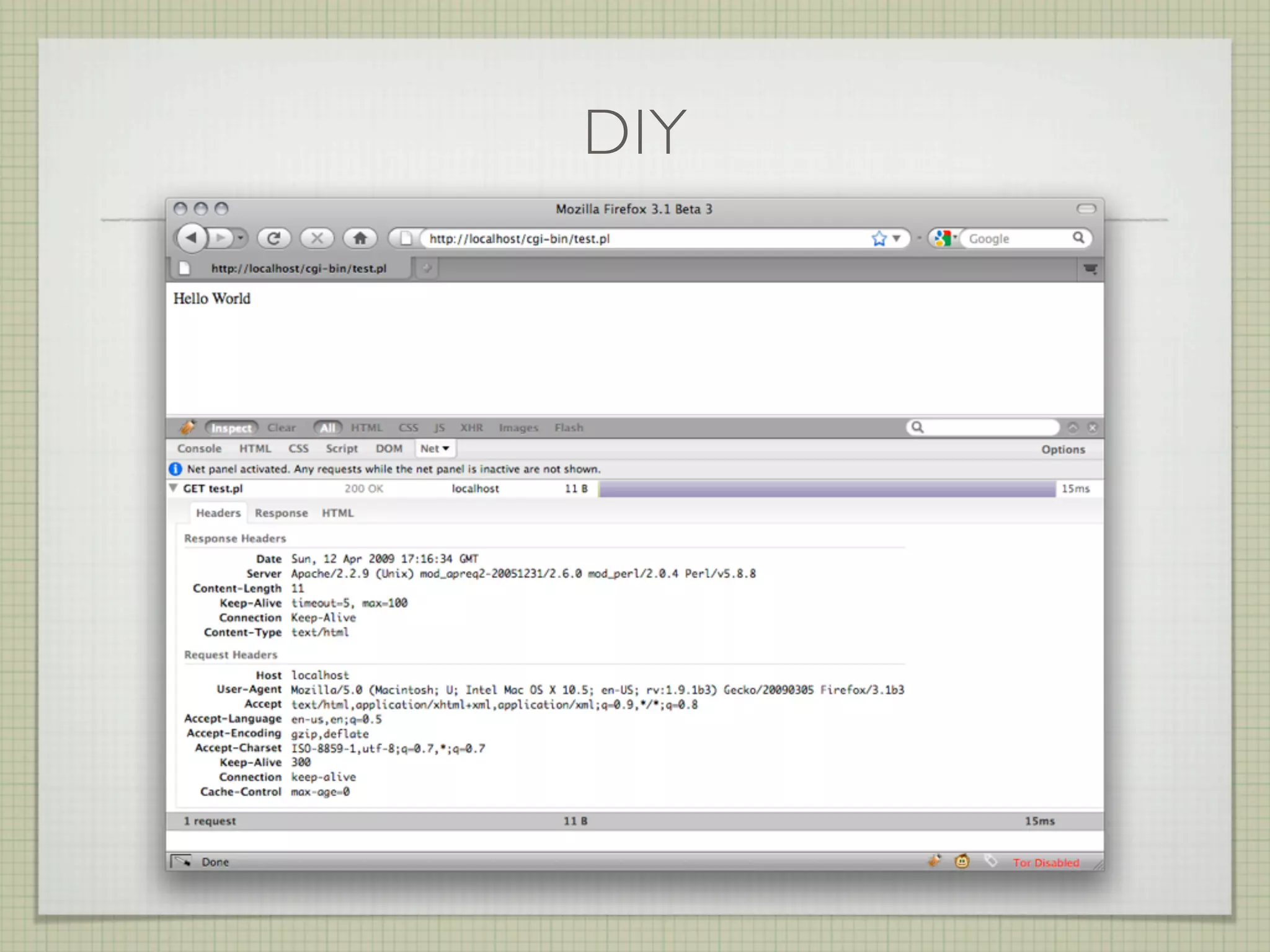Switch to the CSS panel tab
The width and height of the screenshot is (1270, 952).
pyautogui.click(x=298, y=449)
